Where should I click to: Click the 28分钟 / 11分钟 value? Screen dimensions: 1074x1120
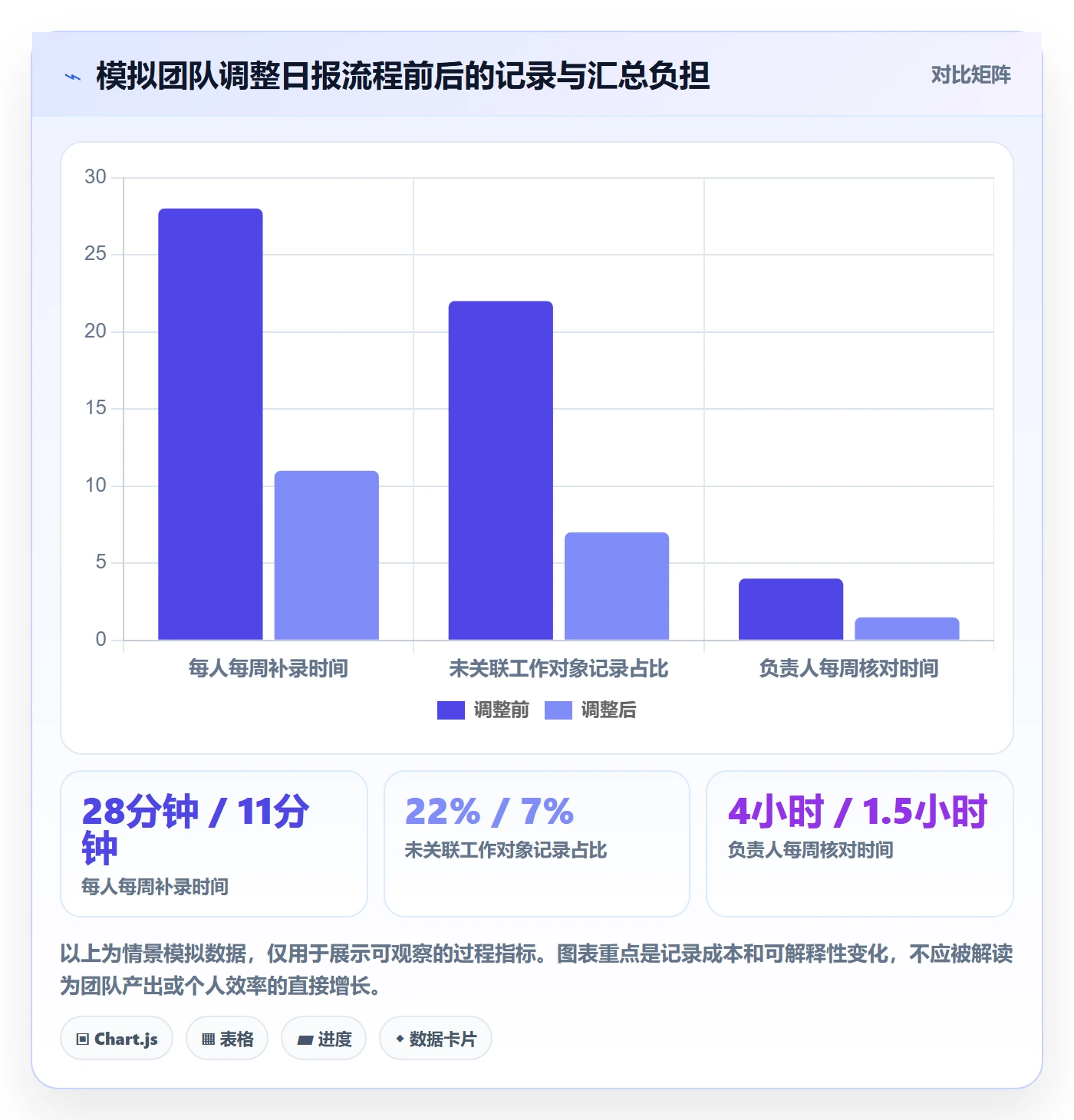pos(196,829)
